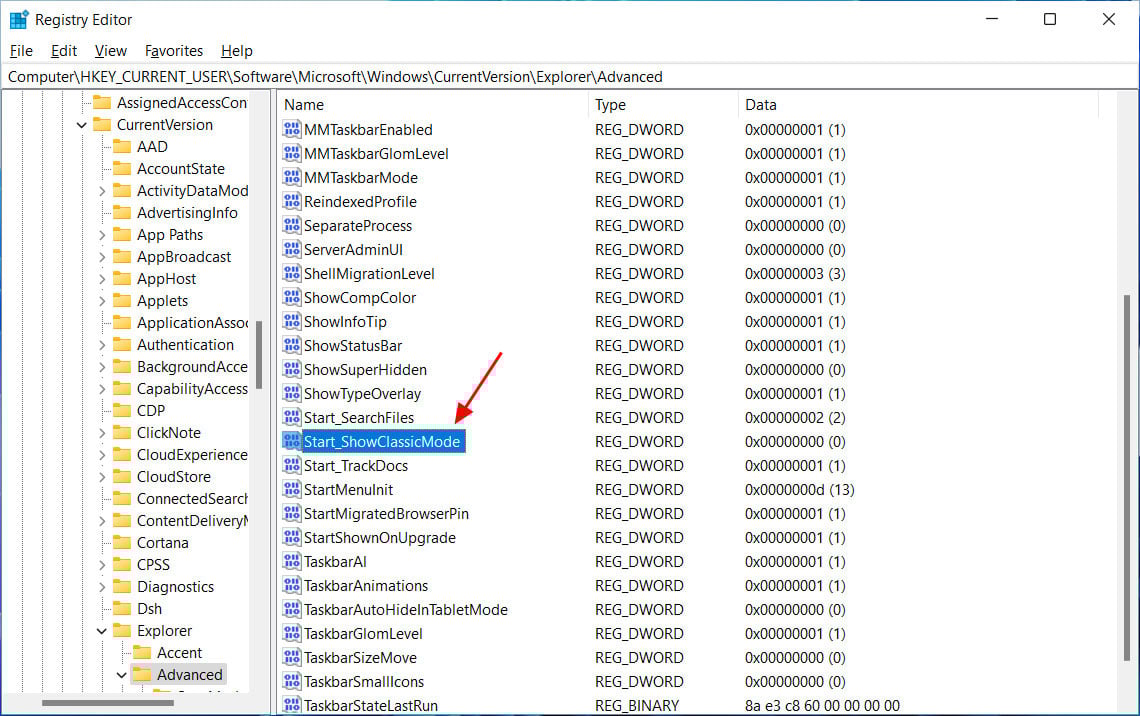Open the Help menu
The image size is (1140, 716).
(x=237, y=51)
